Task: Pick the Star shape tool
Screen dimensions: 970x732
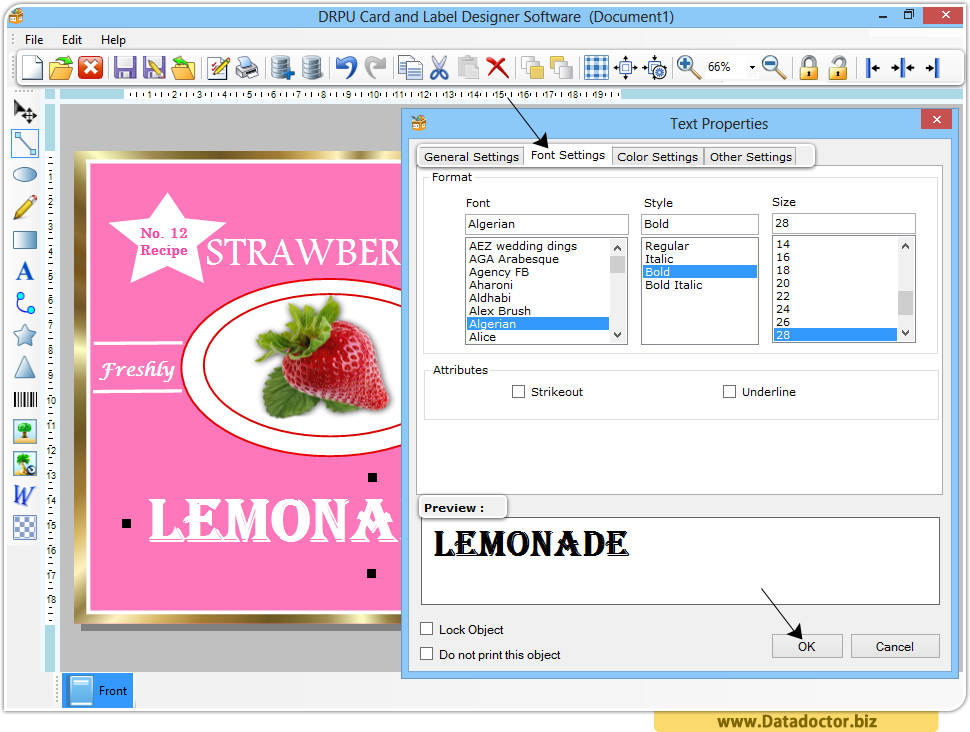Action: (24, 335)
